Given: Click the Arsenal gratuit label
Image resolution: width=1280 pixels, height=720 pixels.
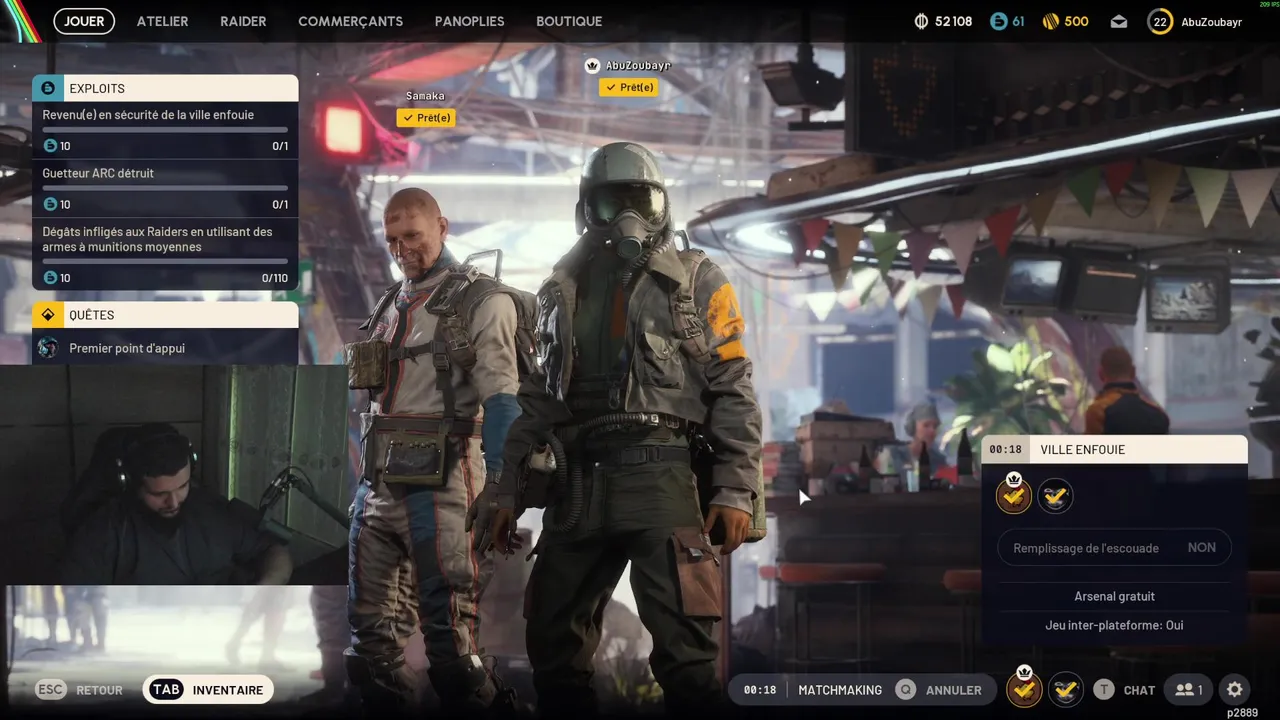Looking at the screenshot, I should coord(1114,596).
